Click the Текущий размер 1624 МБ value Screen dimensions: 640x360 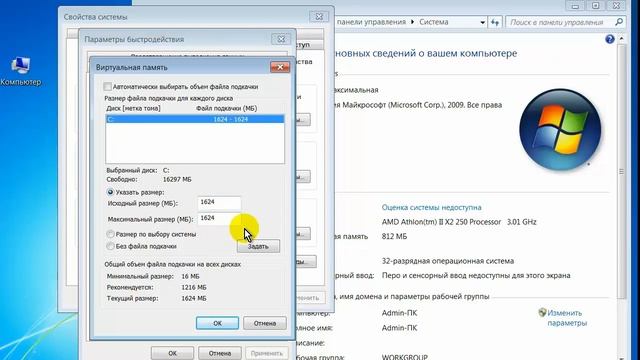click(194, 298)
